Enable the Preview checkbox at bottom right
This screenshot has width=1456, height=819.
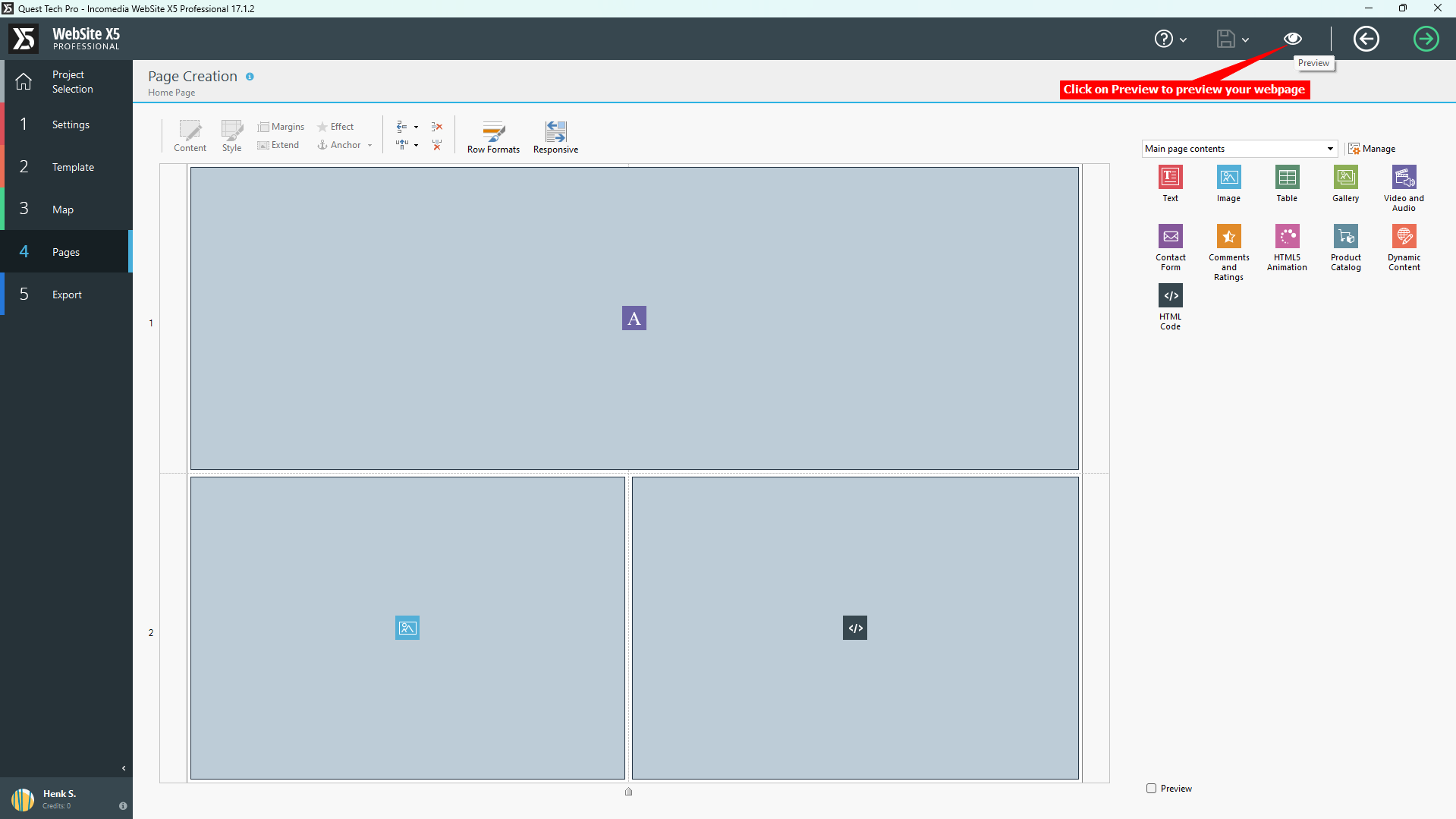(1151, 789)
